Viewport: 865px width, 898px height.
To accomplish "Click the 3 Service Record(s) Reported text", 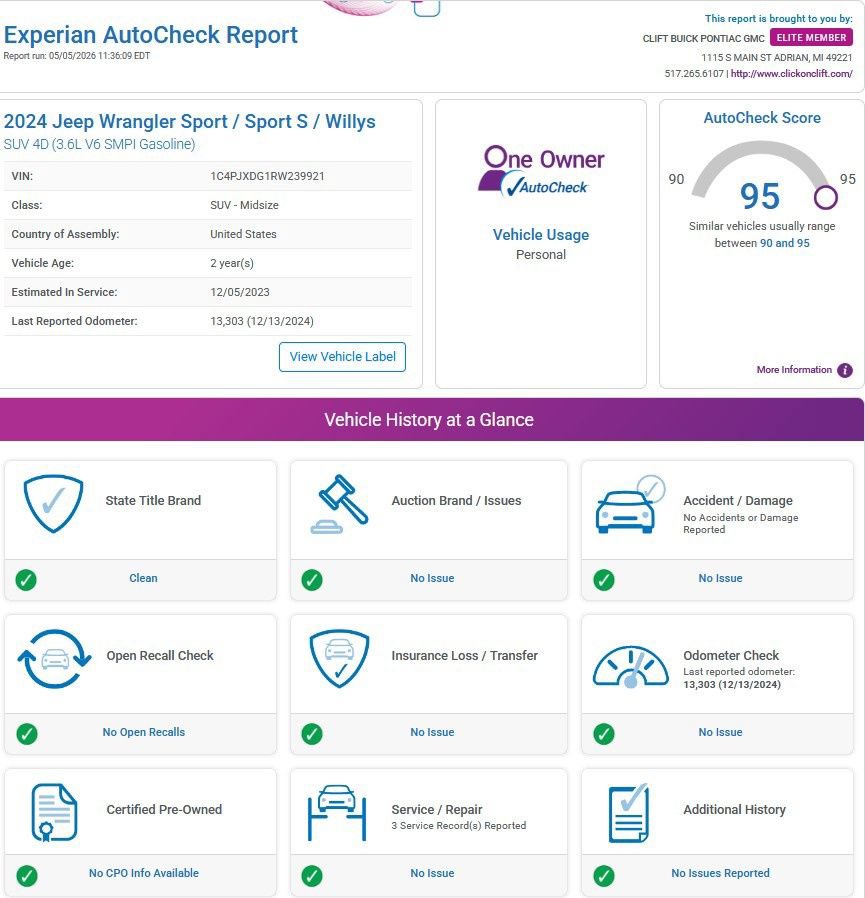I will 459,826.
